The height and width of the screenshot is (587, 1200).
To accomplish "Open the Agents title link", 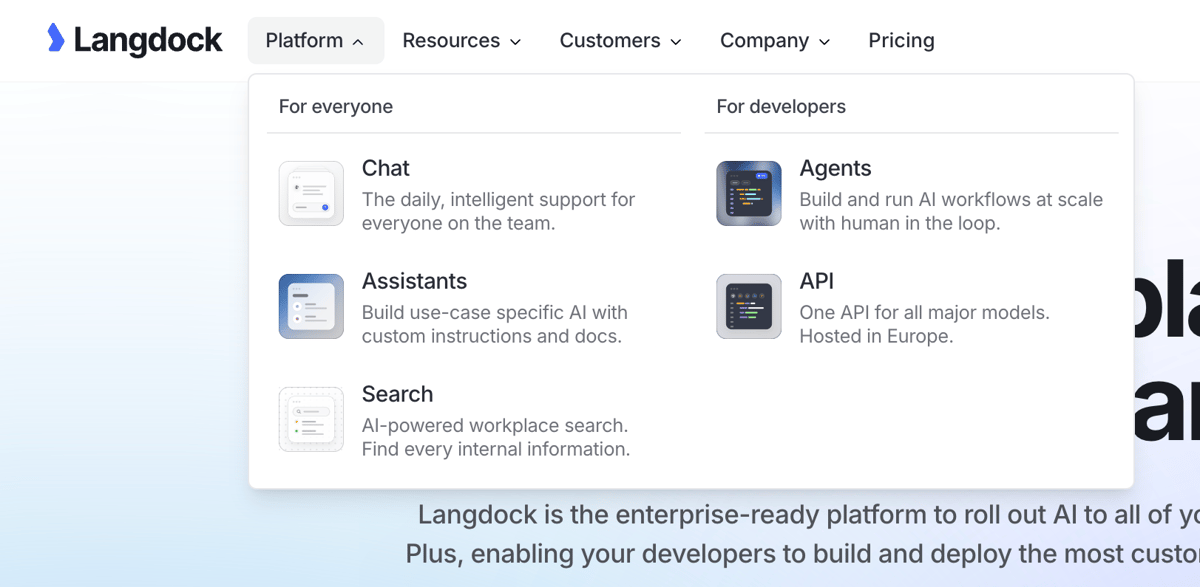I will pos(835,168).
